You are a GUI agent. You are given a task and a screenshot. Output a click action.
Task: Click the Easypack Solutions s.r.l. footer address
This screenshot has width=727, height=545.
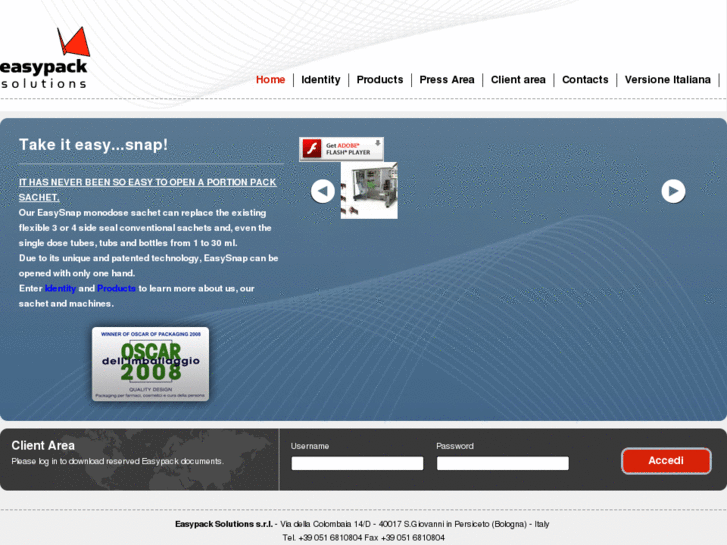[x=362, y=524]
